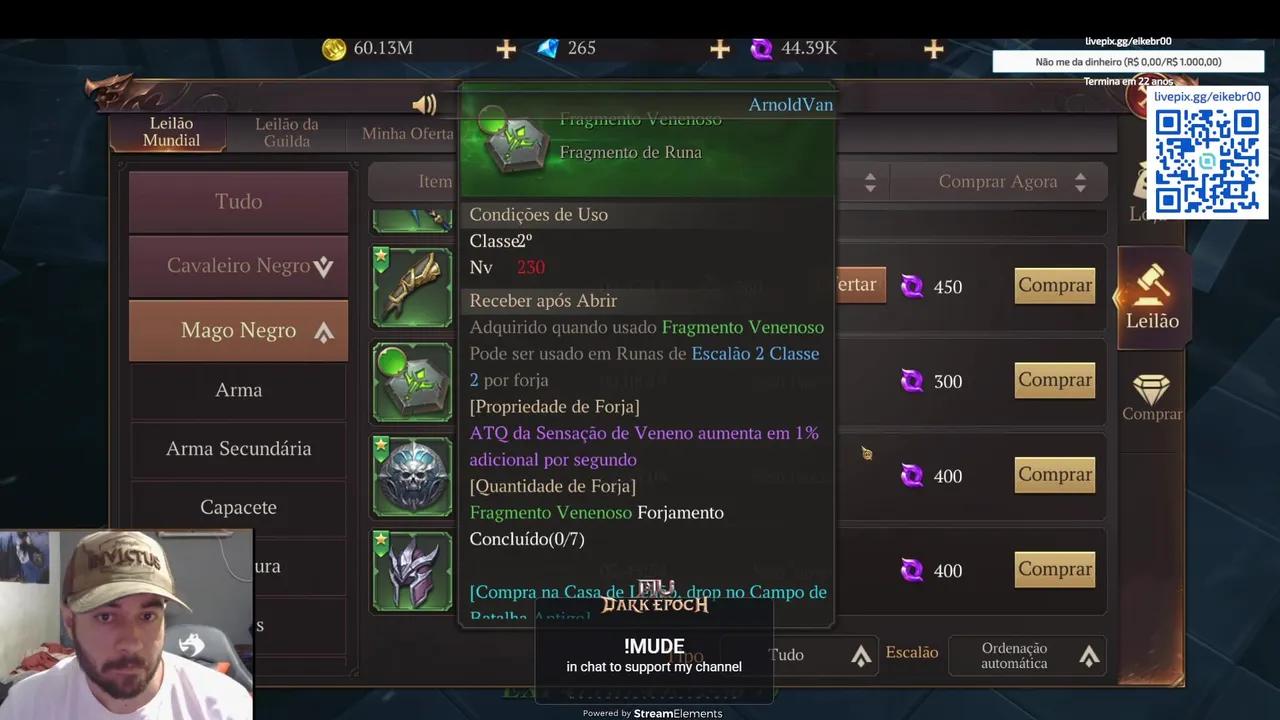Buy the 300 priced rune fragment
This screenshot has width=1280, height=720.
coord(1055,380)
